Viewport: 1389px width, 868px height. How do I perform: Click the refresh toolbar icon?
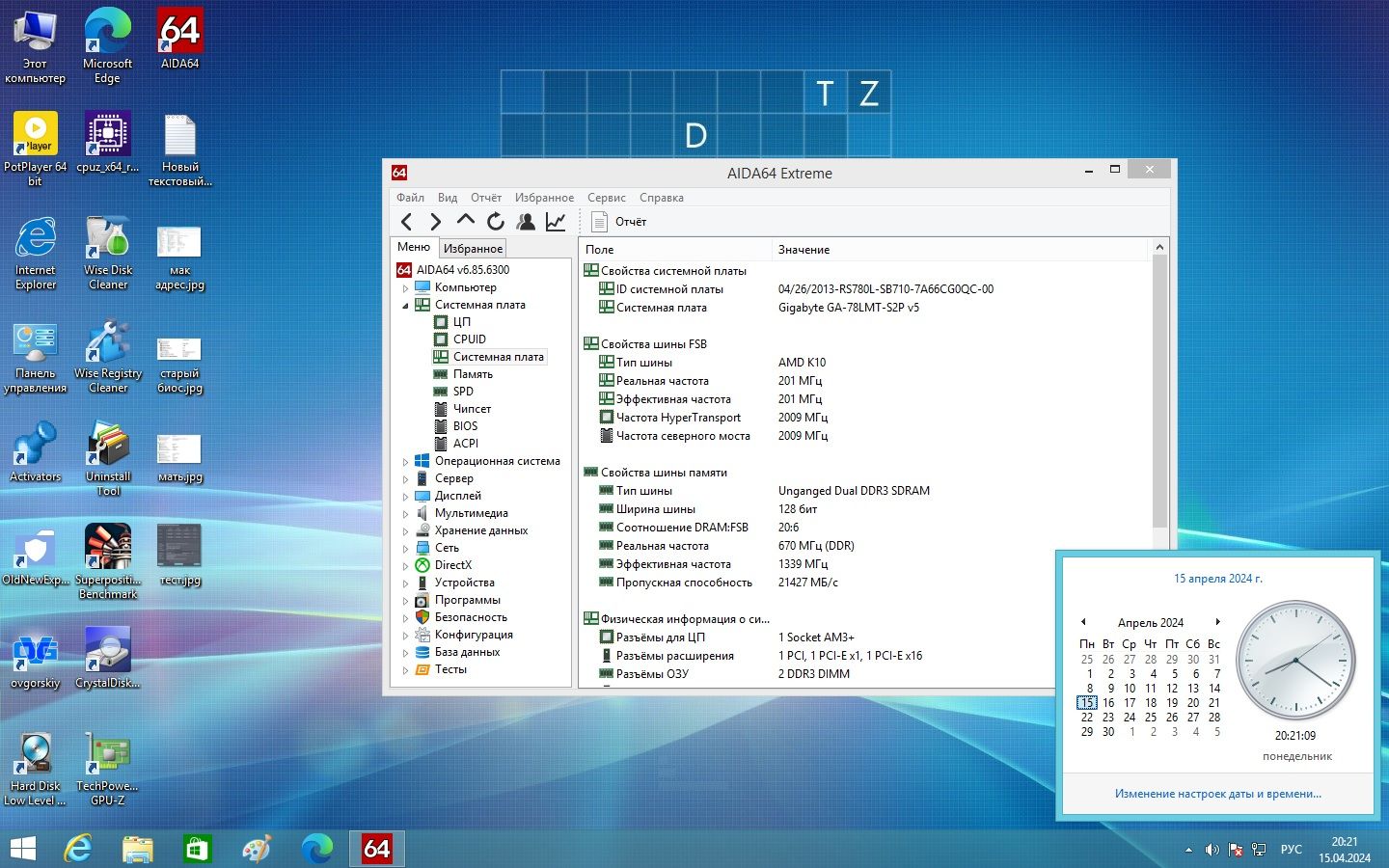click(496, 222)
